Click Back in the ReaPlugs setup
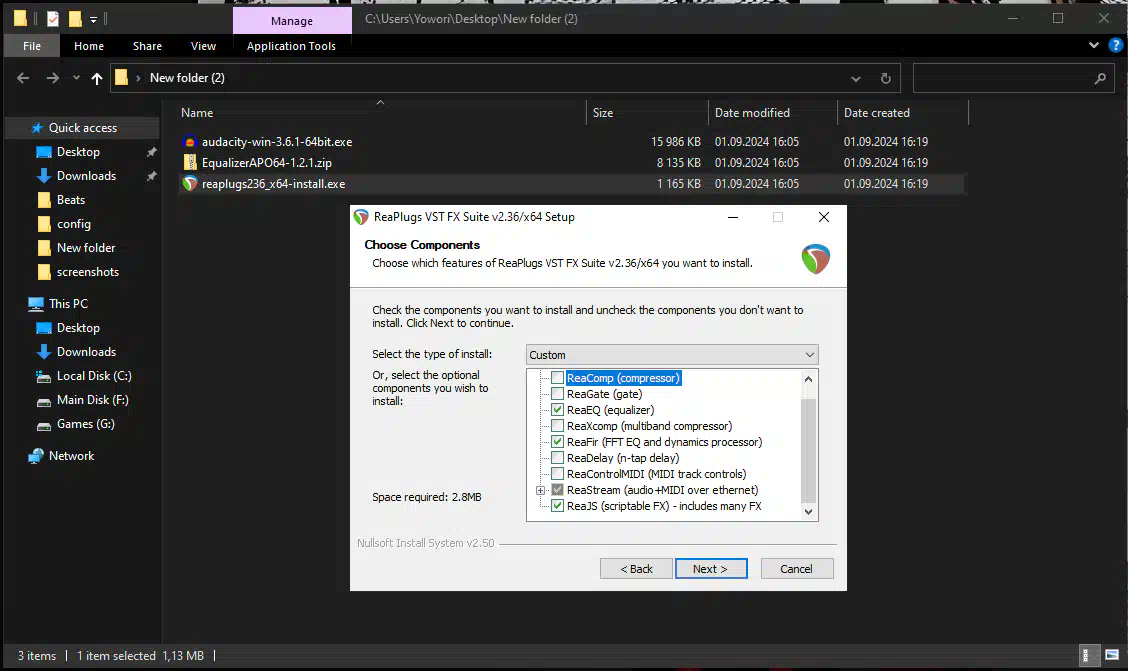This screenshot has width=1128, height=671. (636, 568)
